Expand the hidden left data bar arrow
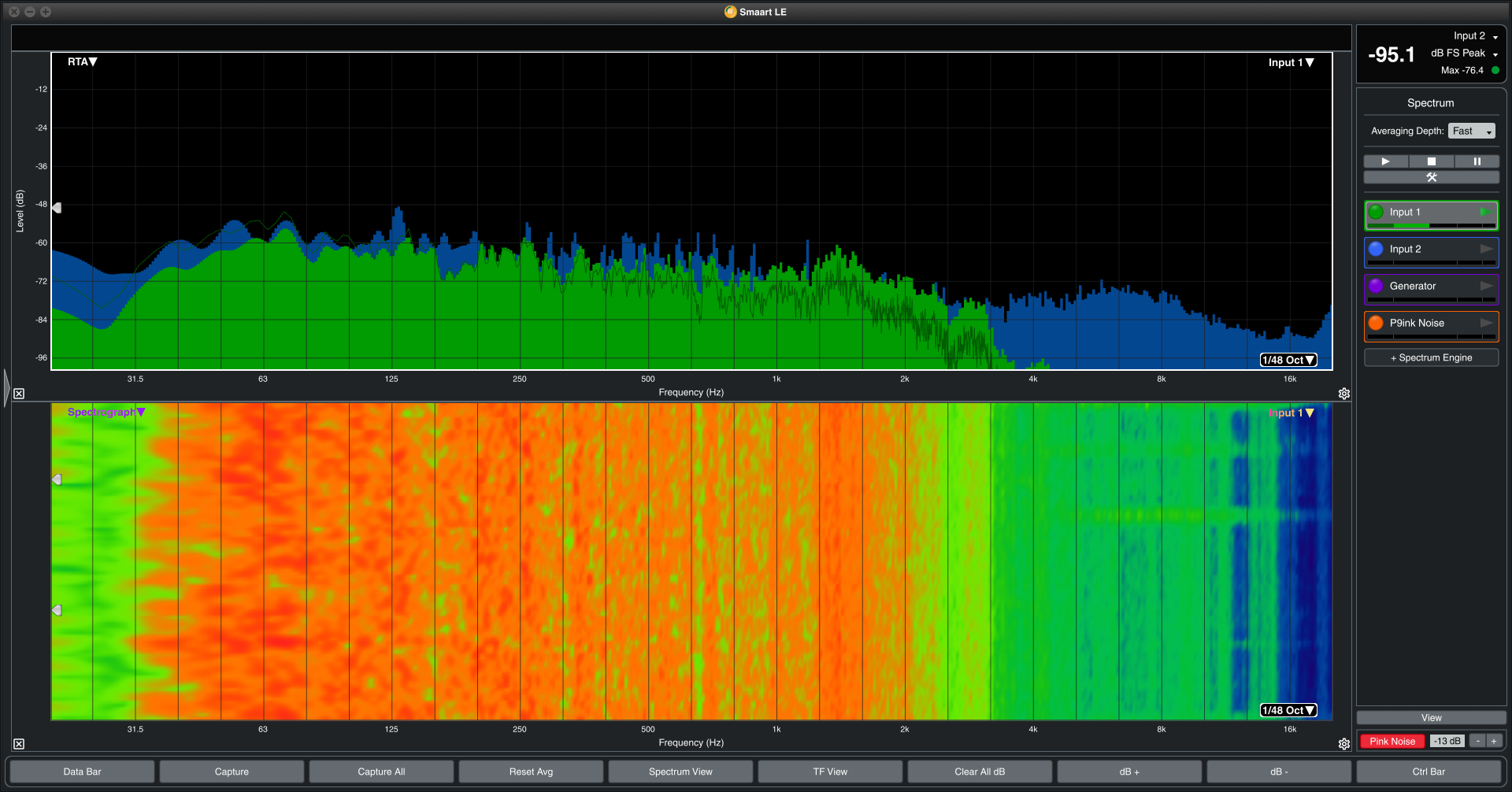The height and width of the screenshot is (792, 1512). coord(6,387)
